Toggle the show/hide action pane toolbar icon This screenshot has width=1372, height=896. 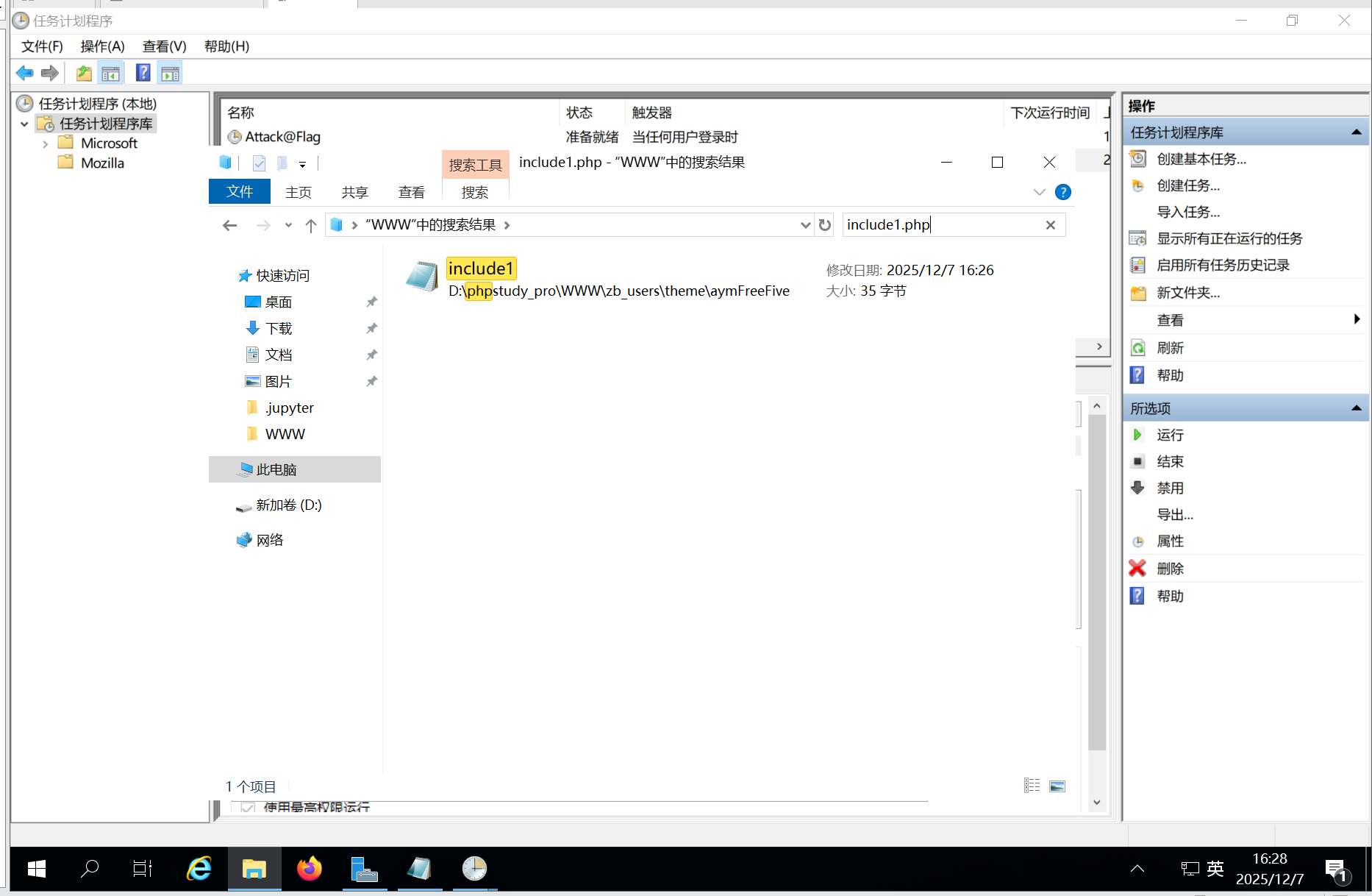point(170,73)
